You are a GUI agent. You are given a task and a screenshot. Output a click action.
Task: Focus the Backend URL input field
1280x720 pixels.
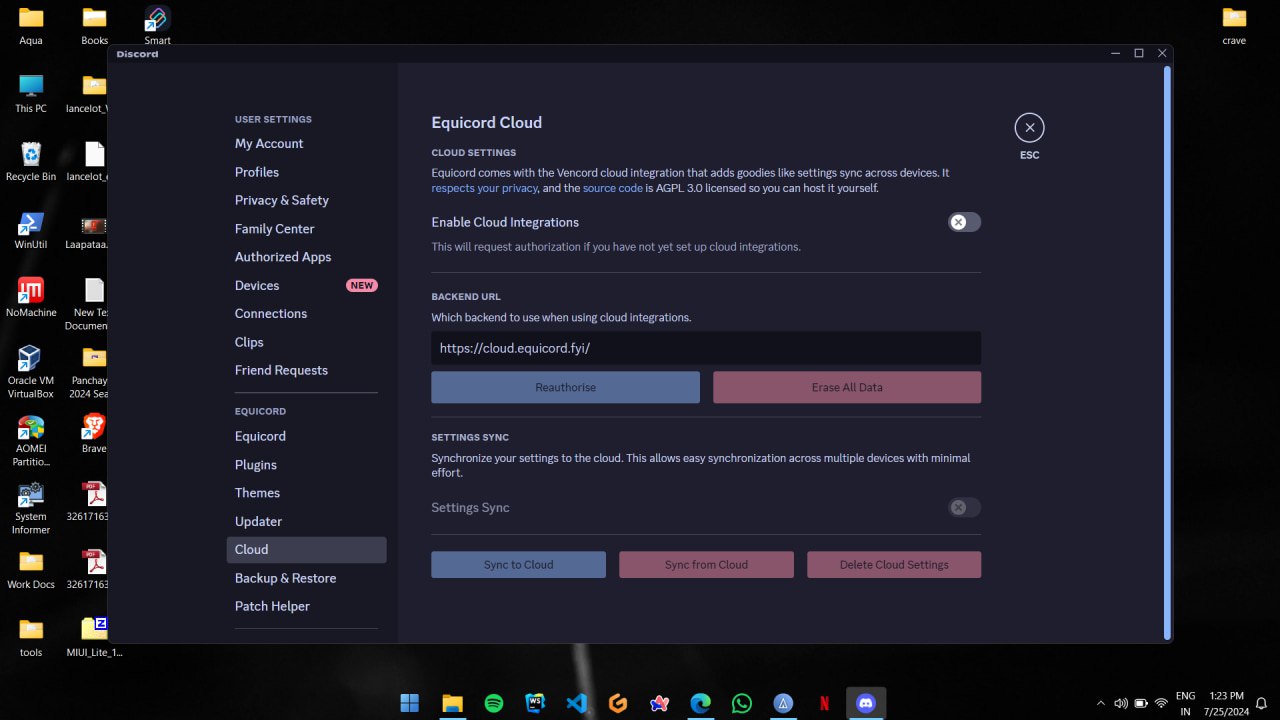point(706,348)
